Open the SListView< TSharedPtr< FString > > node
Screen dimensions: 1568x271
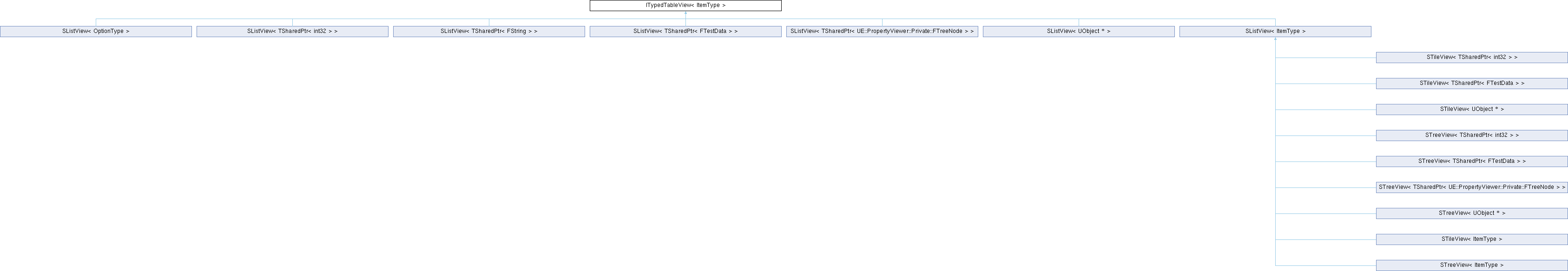click(489, 32)
